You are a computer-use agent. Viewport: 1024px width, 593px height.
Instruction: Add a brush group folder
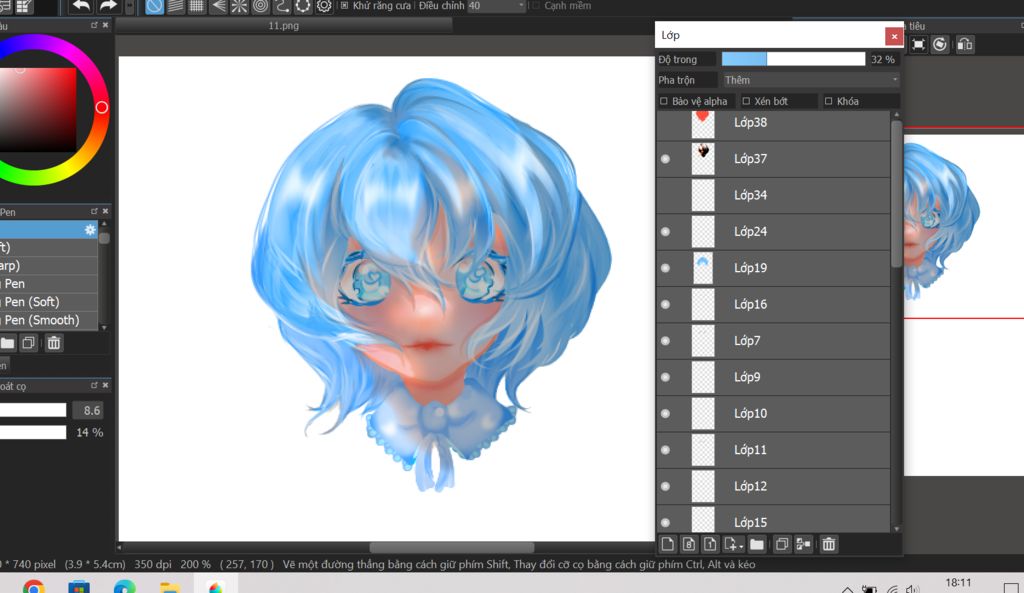[7, 343]
